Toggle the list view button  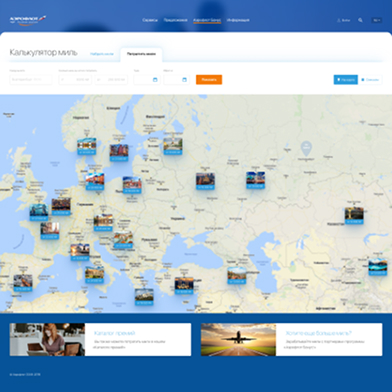coord(370,80)
